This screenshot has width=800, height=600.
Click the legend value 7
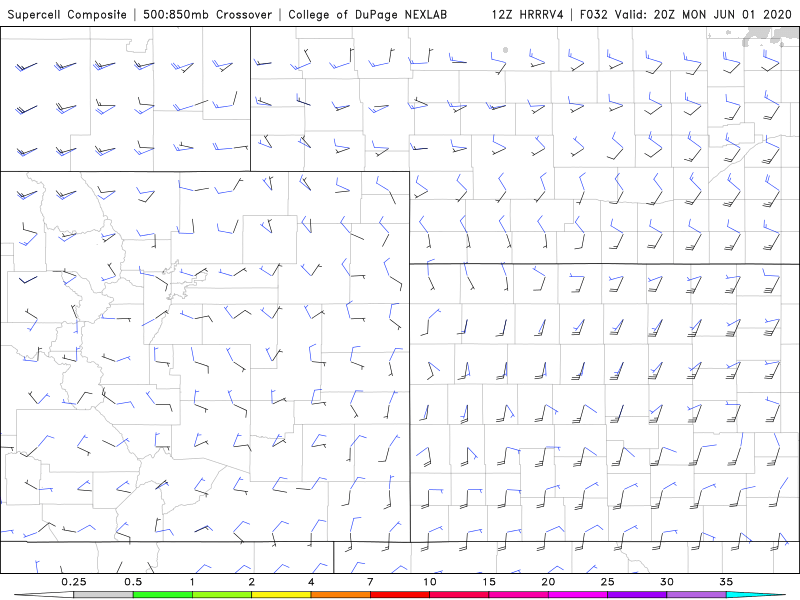pos(370,582)
